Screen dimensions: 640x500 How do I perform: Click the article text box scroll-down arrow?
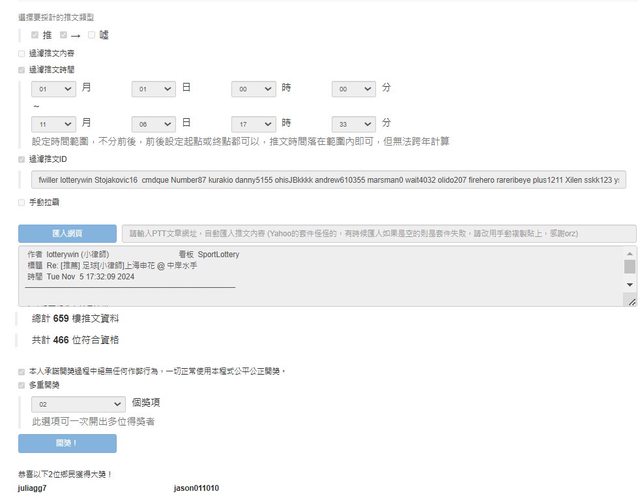tap(630, 285)
